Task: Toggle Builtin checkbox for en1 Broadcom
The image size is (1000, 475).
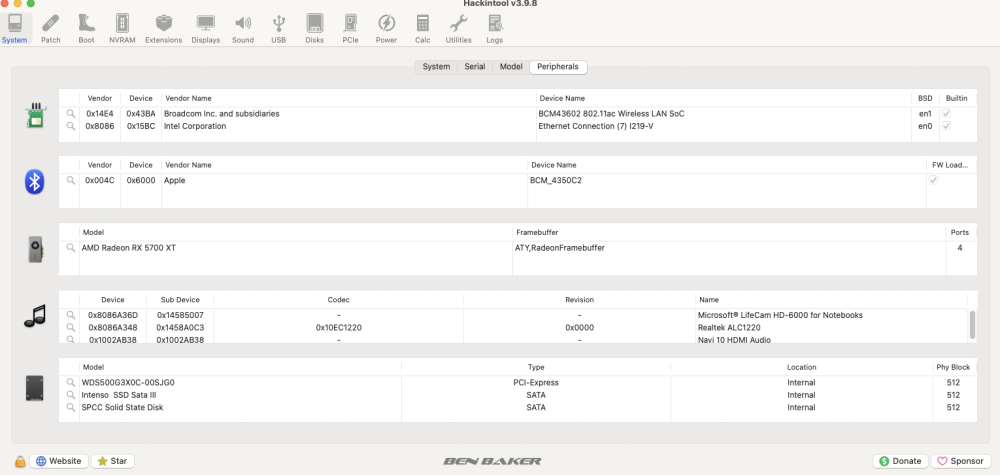Action: point(946,113)
